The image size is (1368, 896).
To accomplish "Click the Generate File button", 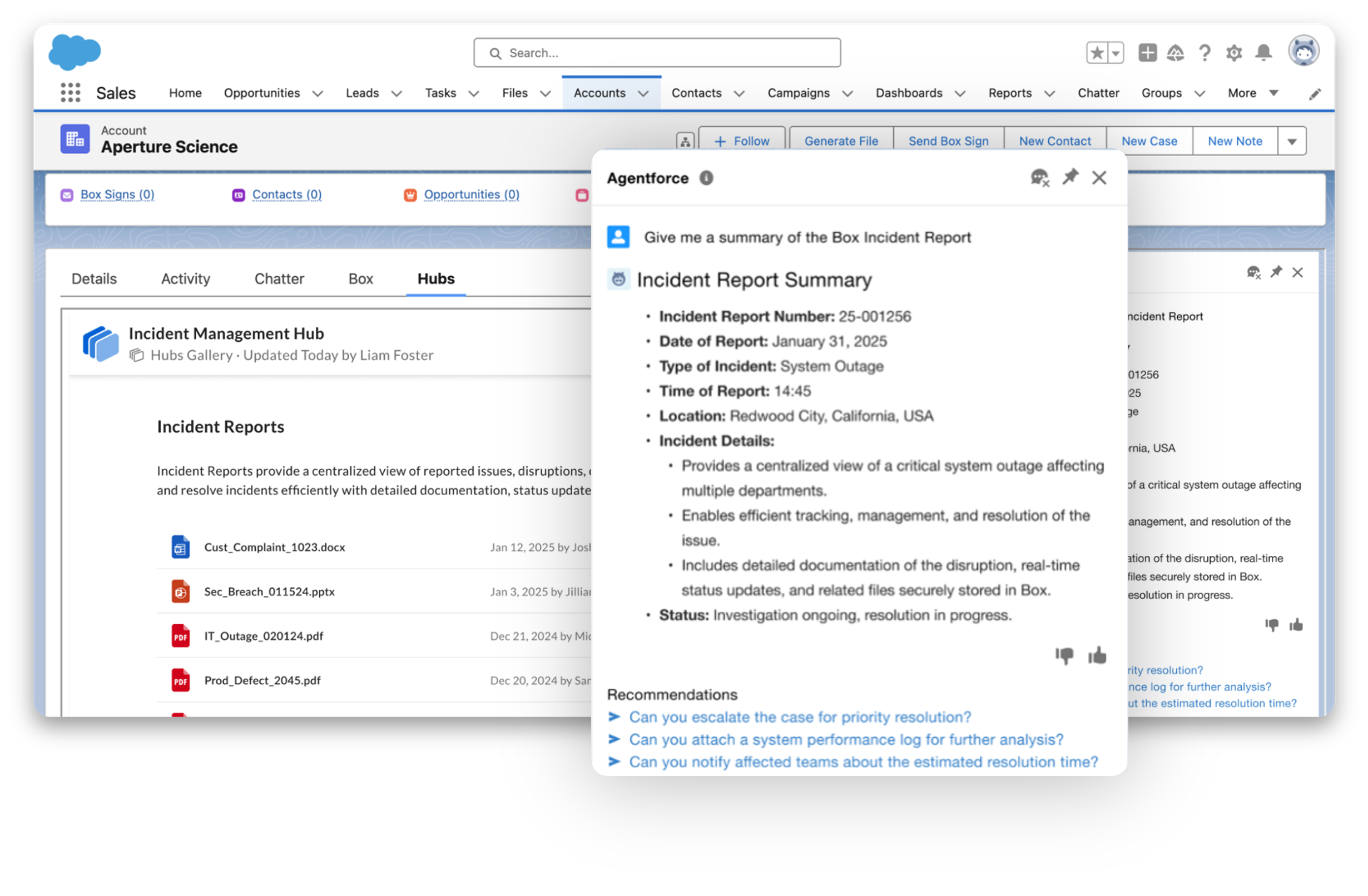I will (x=841, y=141).
